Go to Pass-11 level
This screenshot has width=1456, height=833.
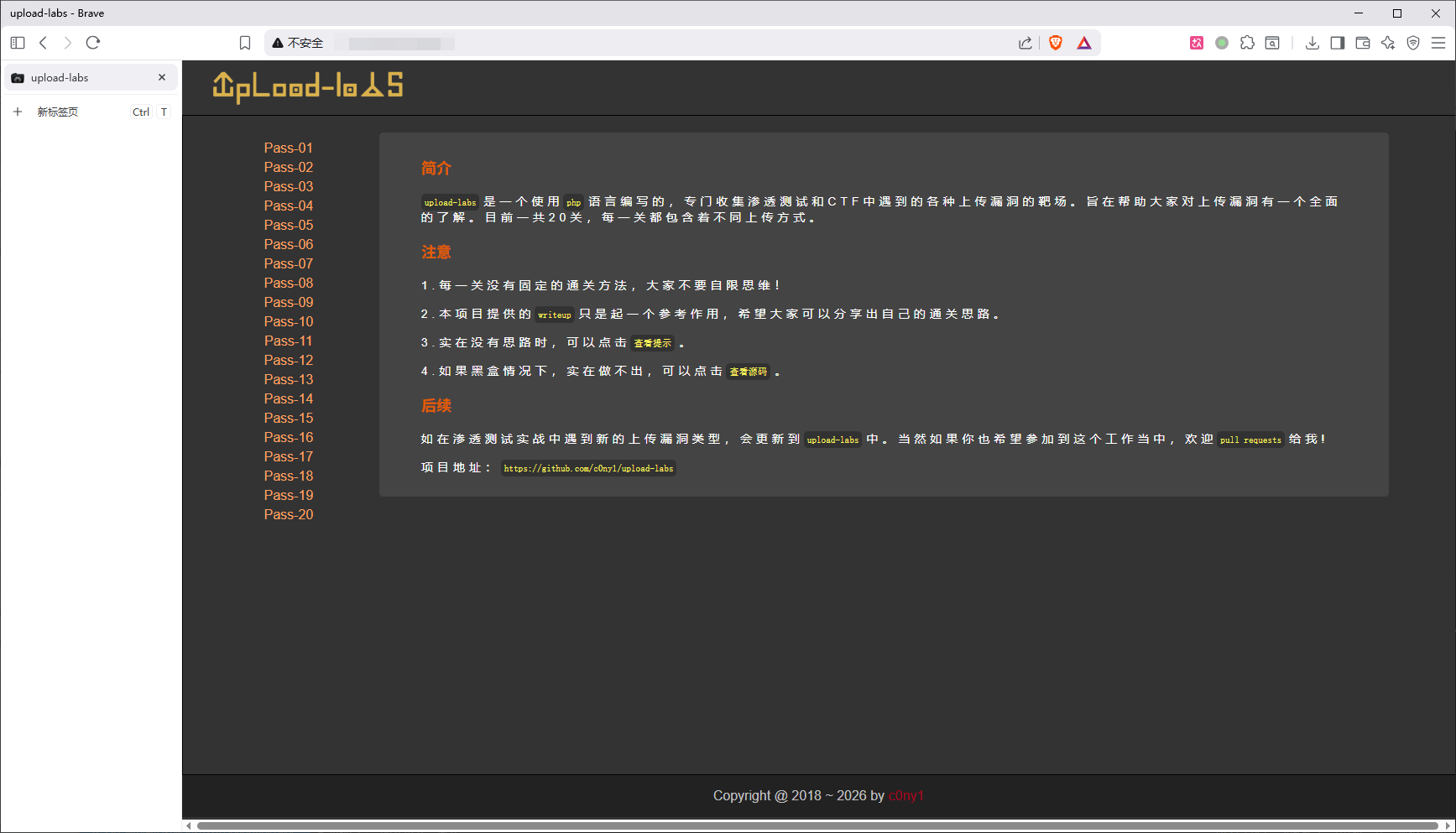tap(289, 341)
